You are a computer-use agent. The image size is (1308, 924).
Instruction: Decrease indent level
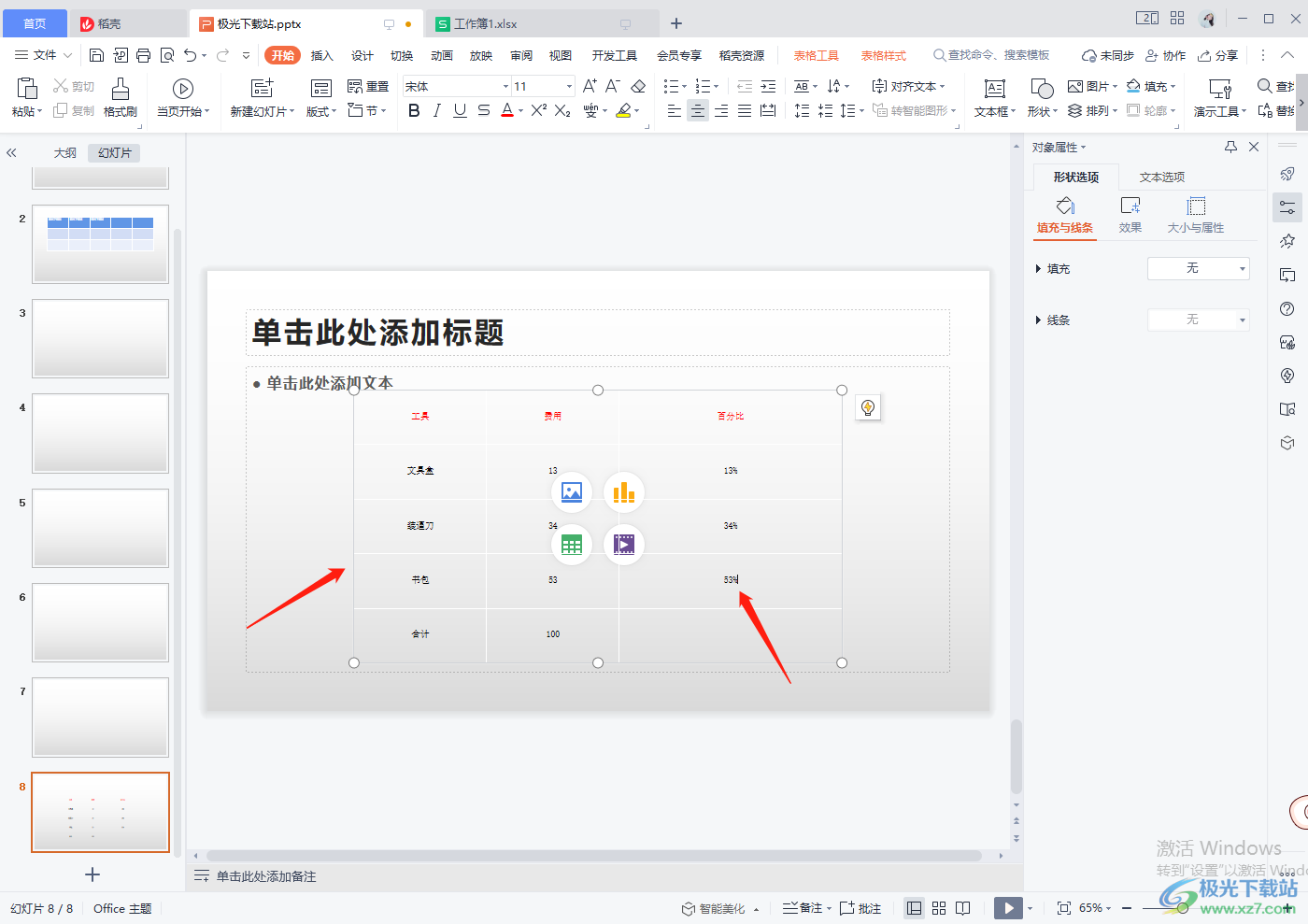point(745,86)
